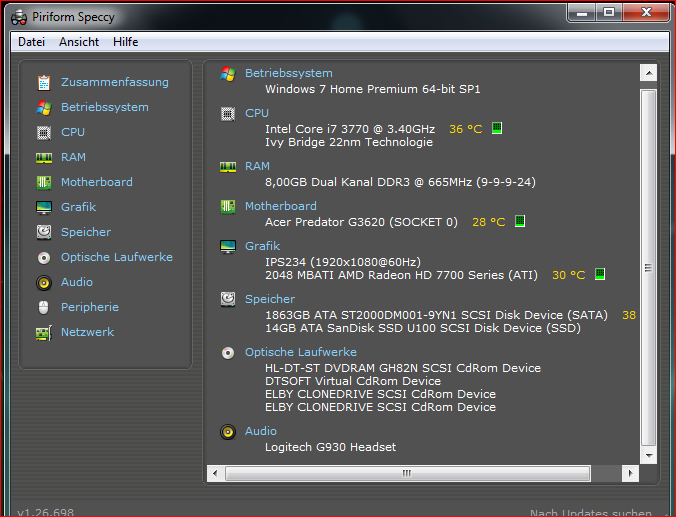Click the text Windows 7 Home Premium 64-bit SP1

[x=372, y=89]
